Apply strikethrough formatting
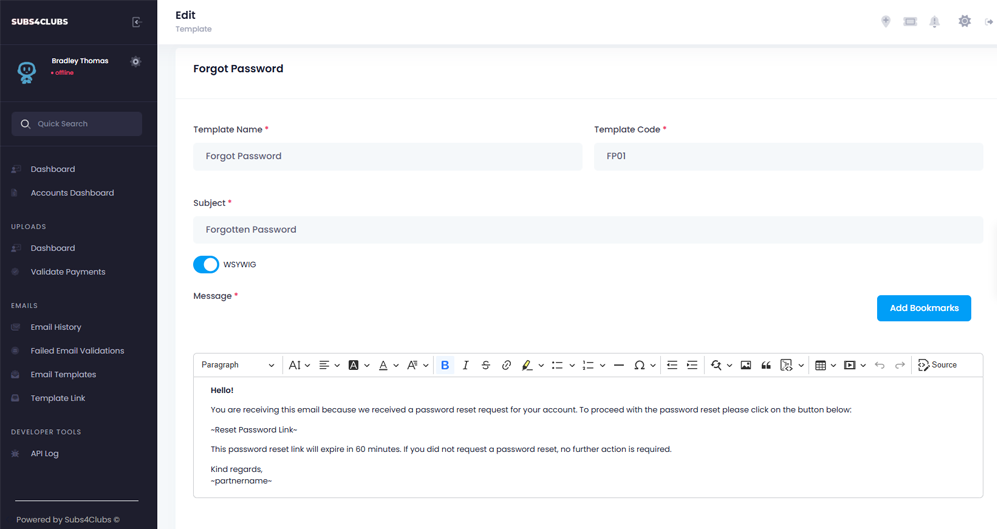 coord(486,366)
